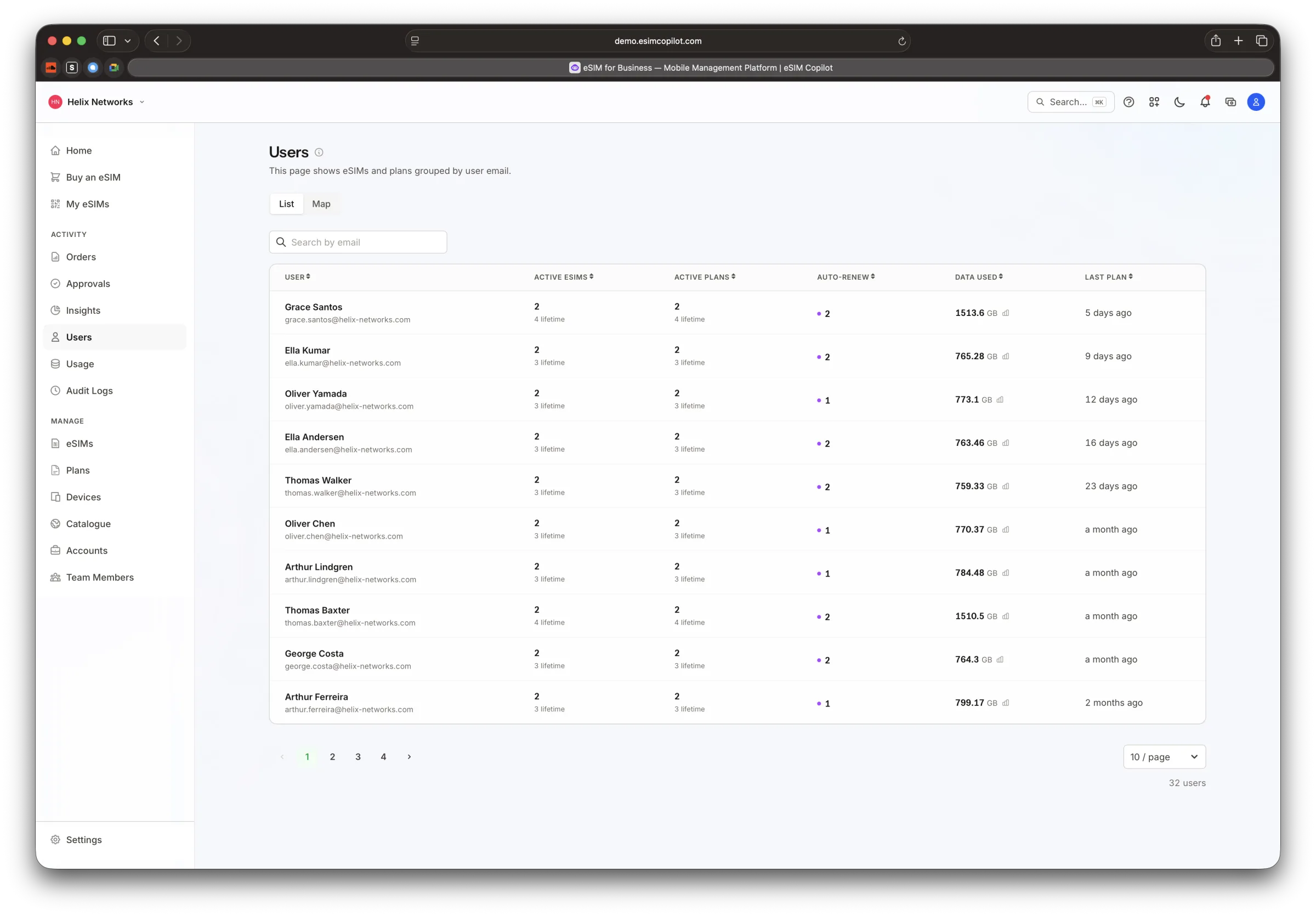
Task: Open the Home sidebar item
Action: tap(115, 151)
